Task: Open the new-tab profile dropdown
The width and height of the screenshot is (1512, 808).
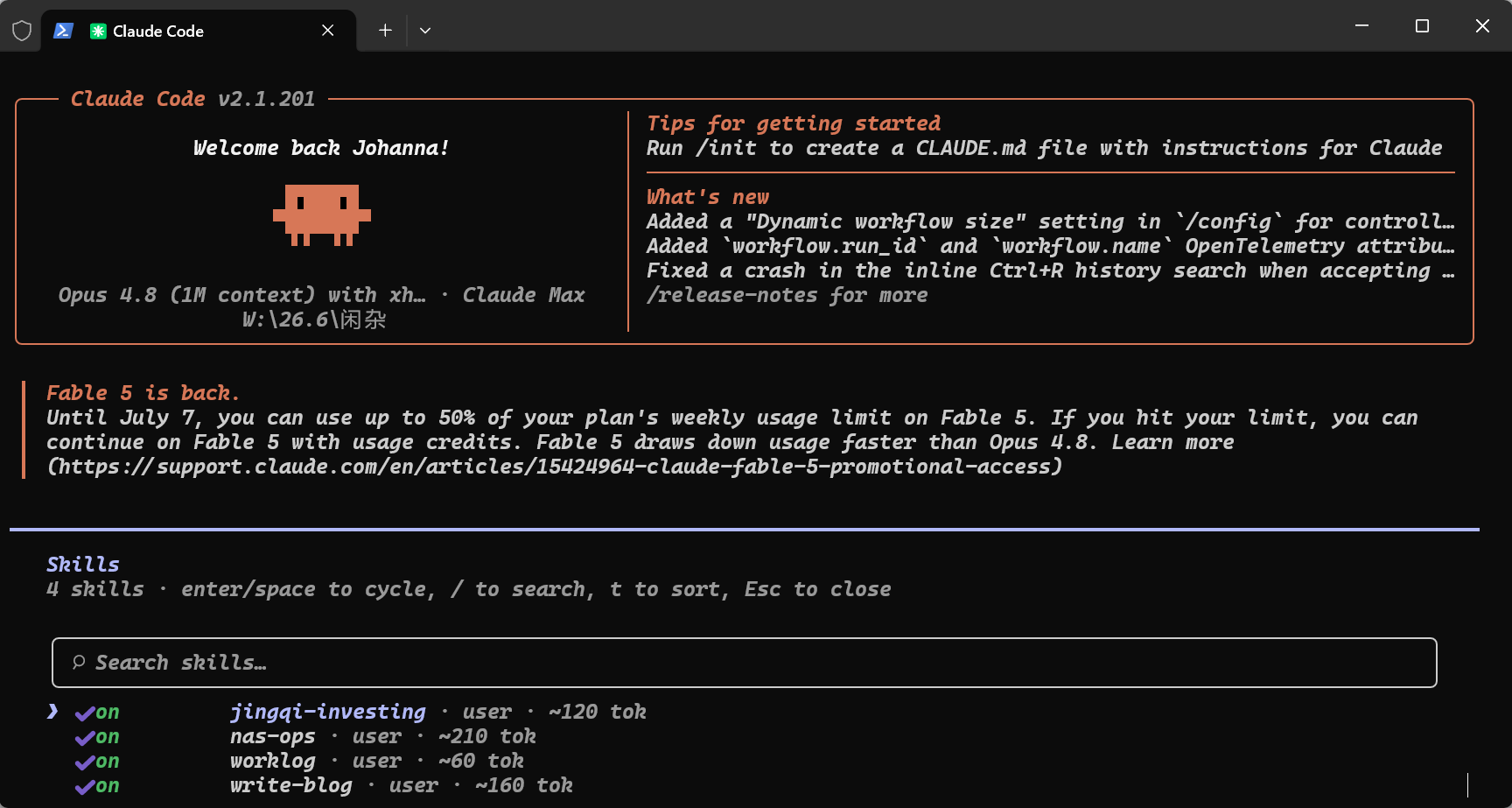Action: pyautogui.click(x=425, y=31)
